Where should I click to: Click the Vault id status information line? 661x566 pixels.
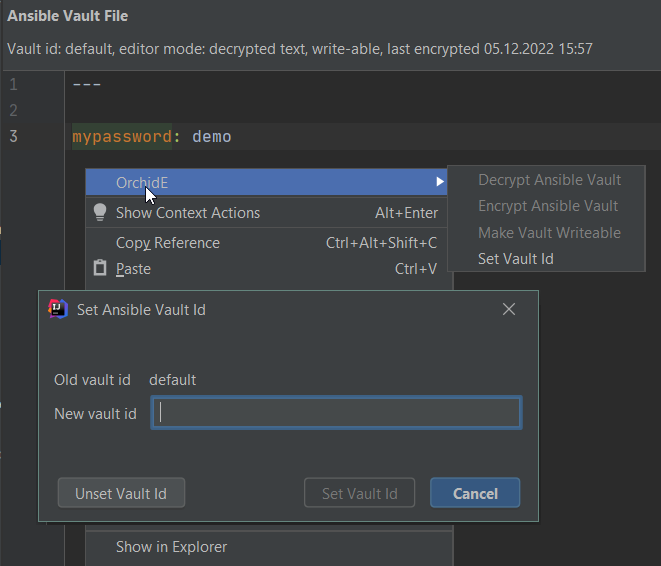(x=300, y=49)
